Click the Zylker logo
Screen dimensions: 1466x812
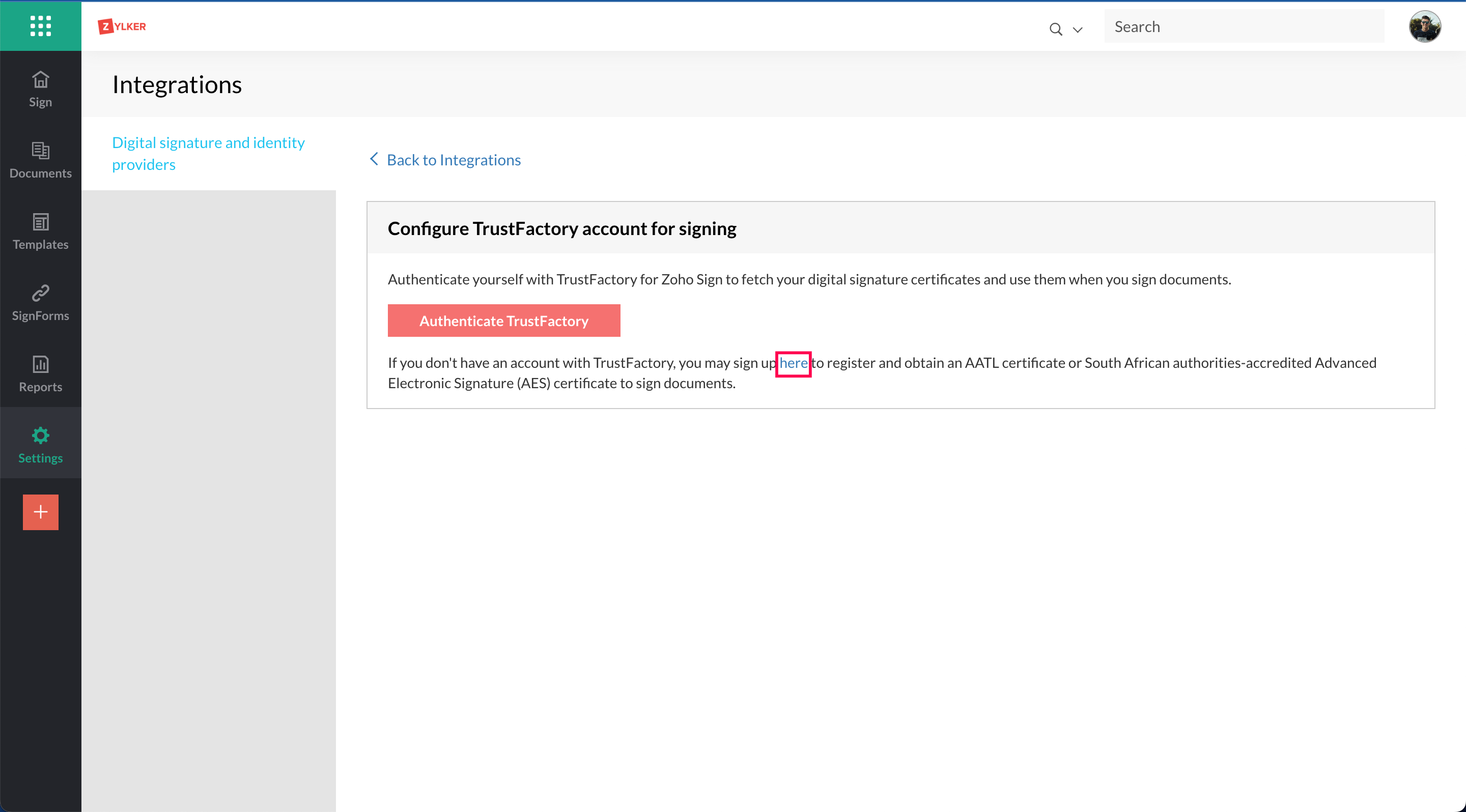[x=122, y=26]
